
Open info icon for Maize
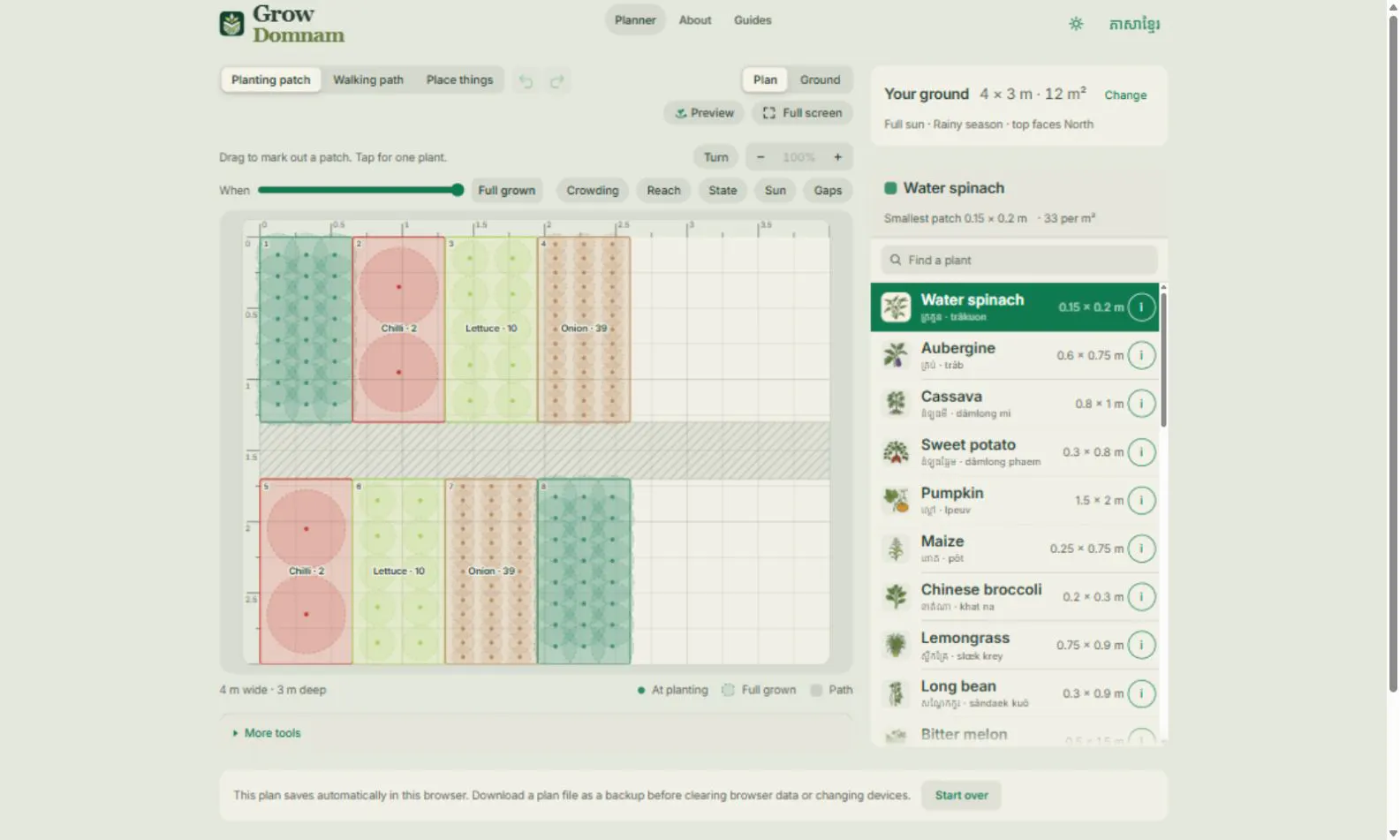point(1141,549)
